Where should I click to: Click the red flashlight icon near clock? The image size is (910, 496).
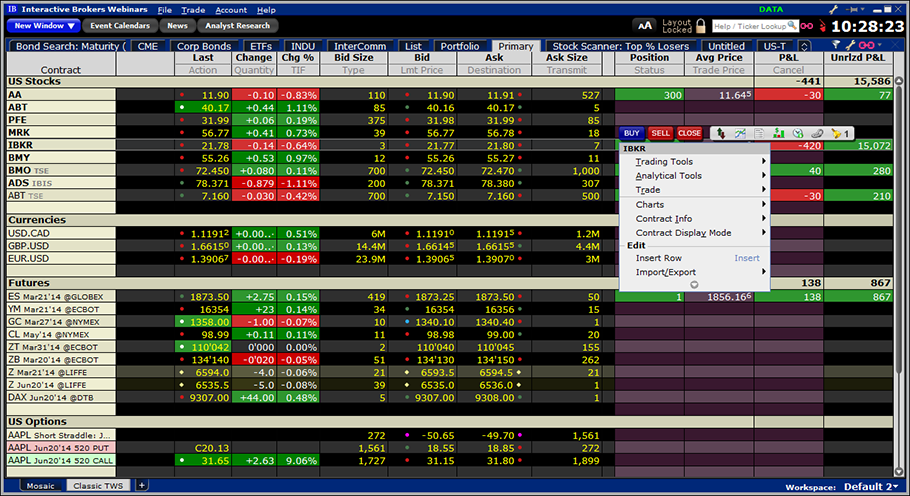[822, 26]
